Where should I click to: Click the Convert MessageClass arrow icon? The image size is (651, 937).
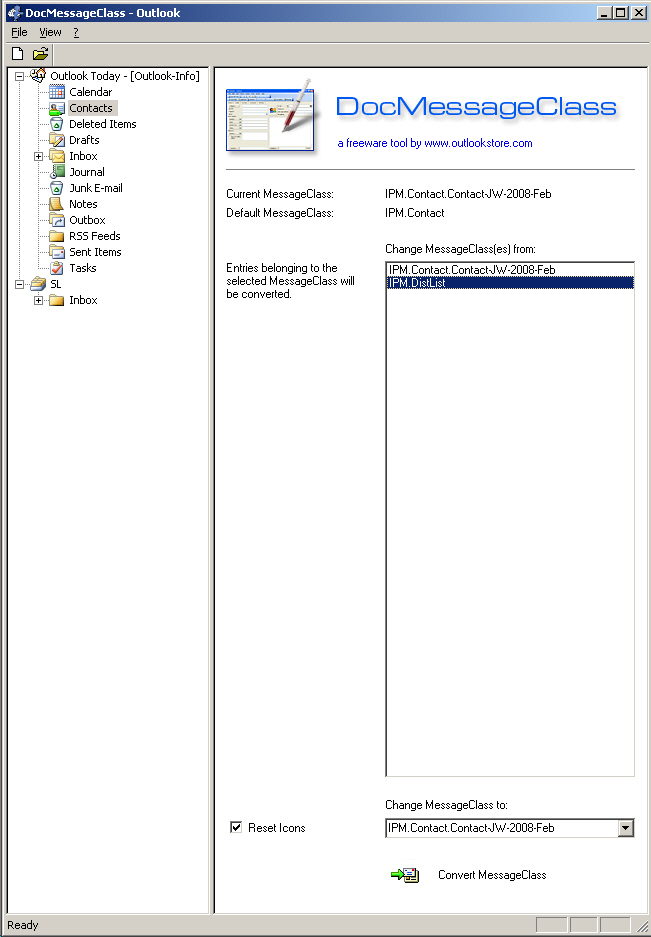405,875
